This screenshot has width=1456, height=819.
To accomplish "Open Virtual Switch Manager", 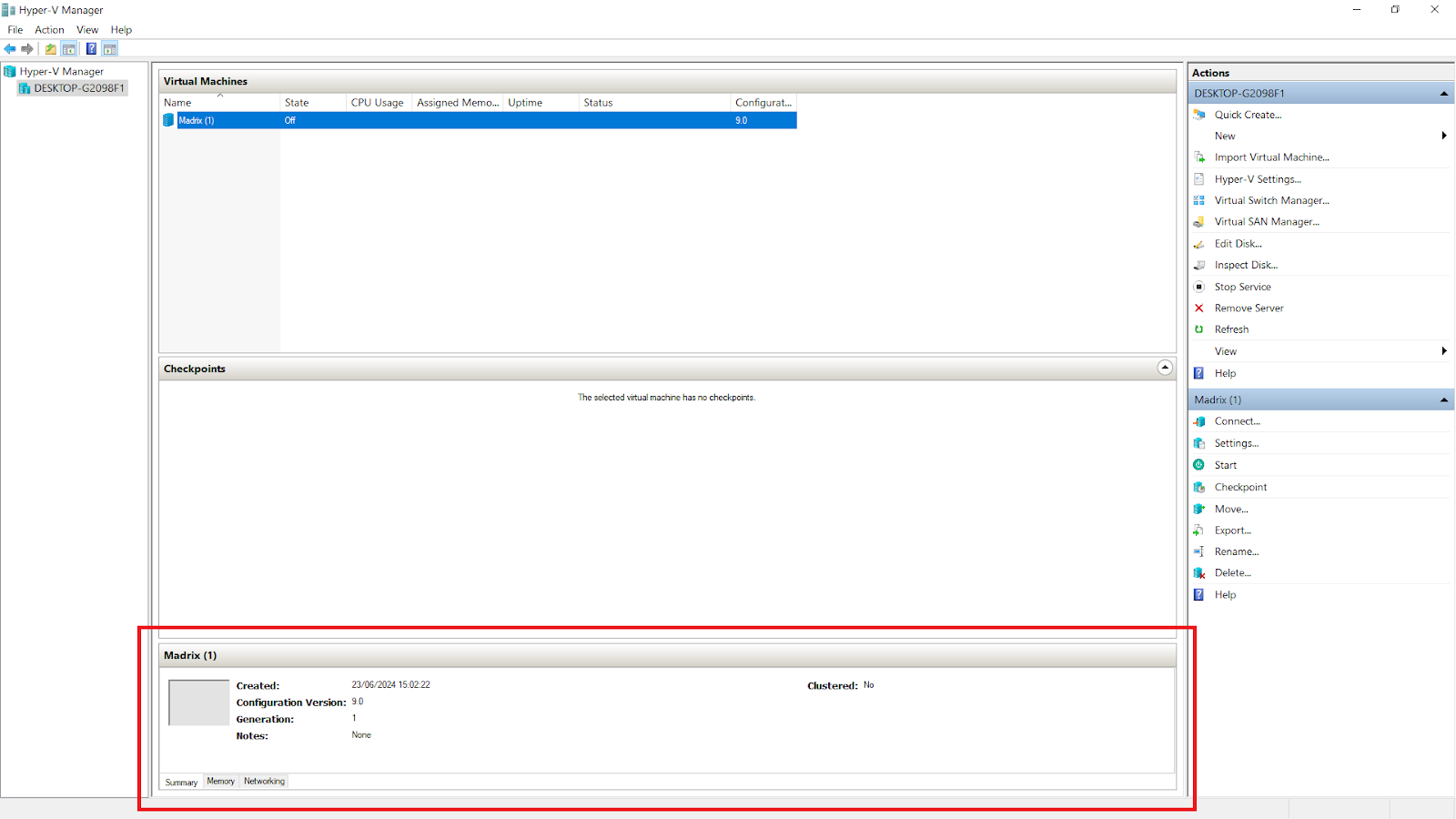I will tap(1271, 200).
